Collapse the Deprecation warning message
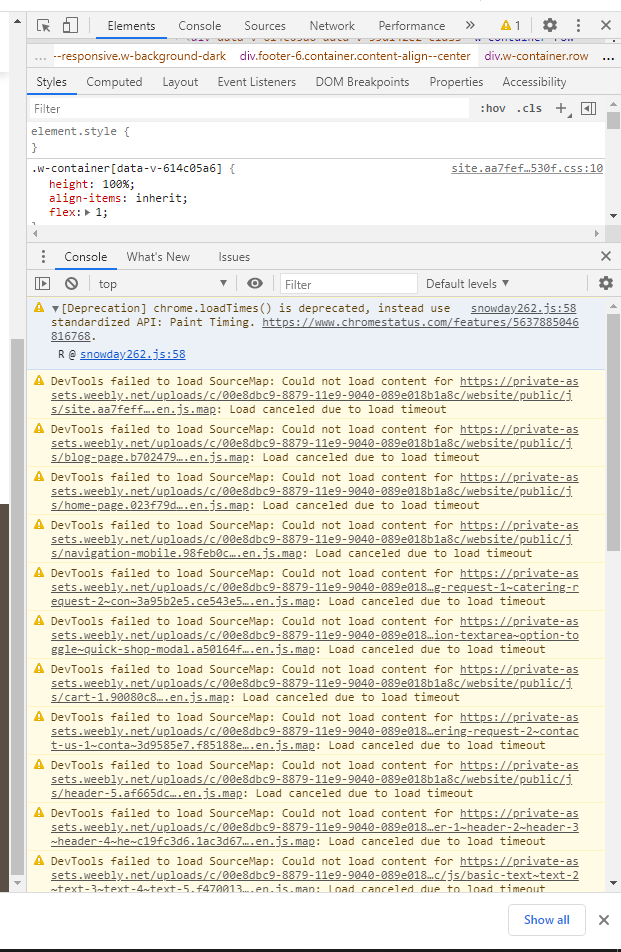 click(56, 309)
